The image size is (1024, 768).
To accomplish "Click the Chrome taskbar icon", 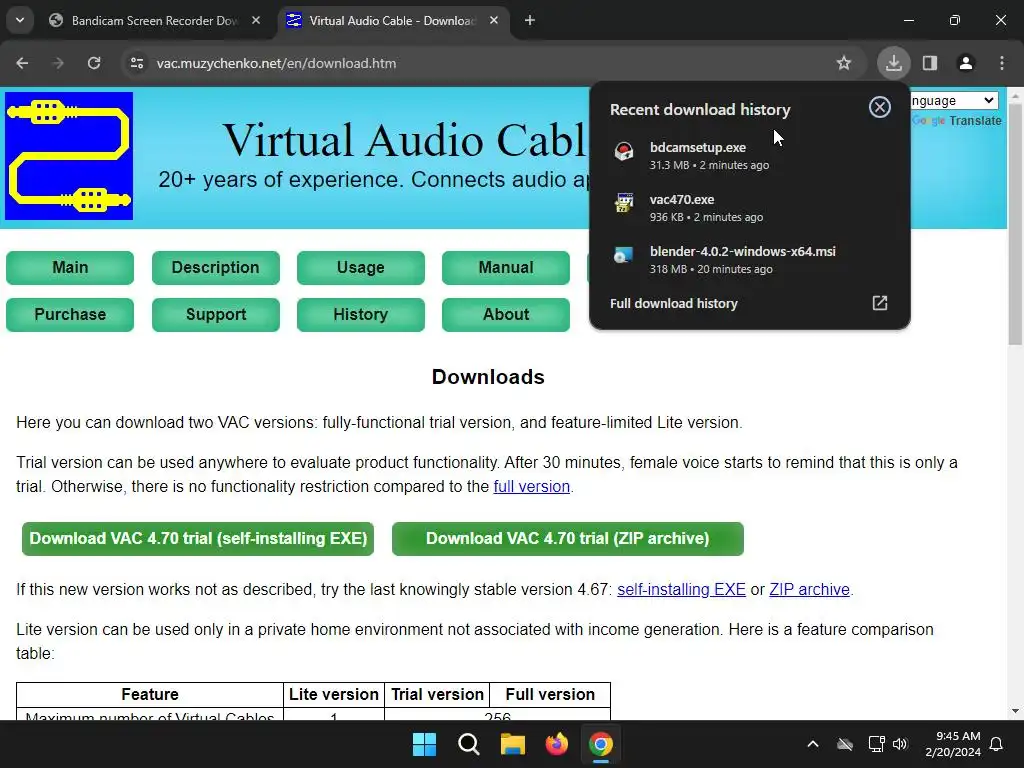I will coord(601,744).
